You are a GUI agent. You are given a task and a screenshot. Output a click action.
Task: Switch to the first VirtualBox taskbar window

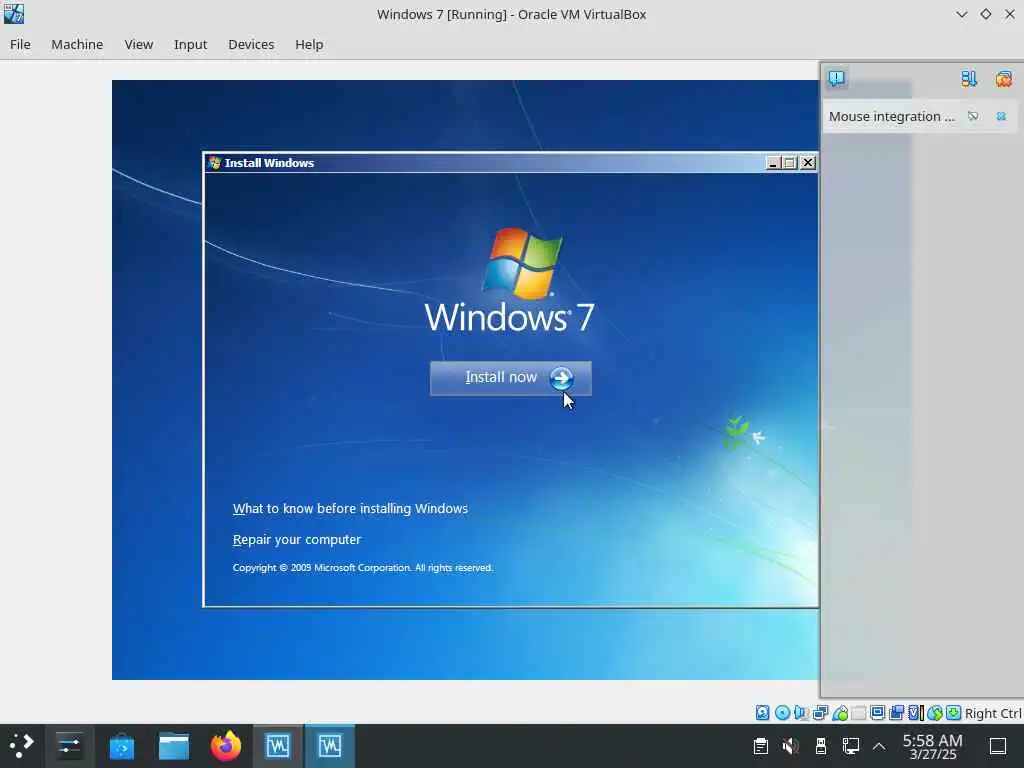(x=278, y=746)
